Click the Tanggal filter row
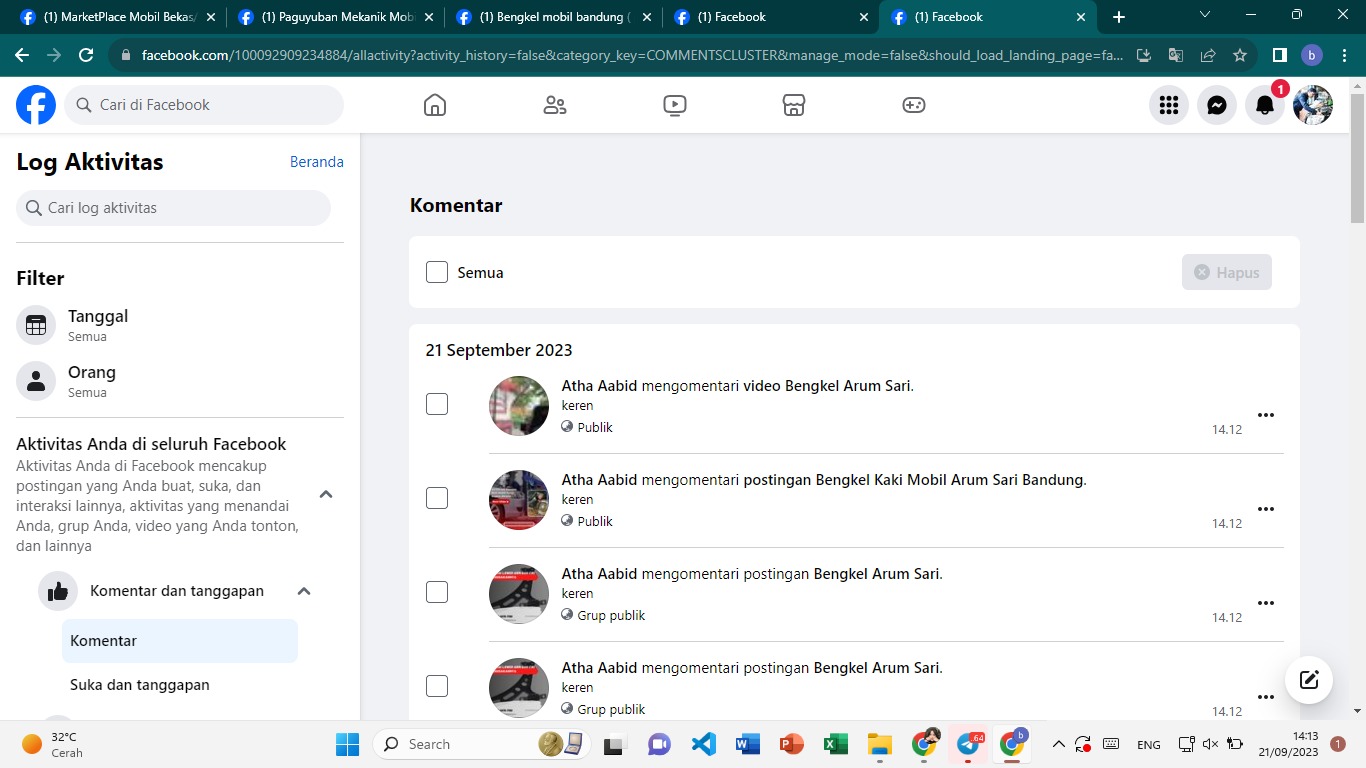Screen dimensions: 1366x768 click(x=180, y=325)
